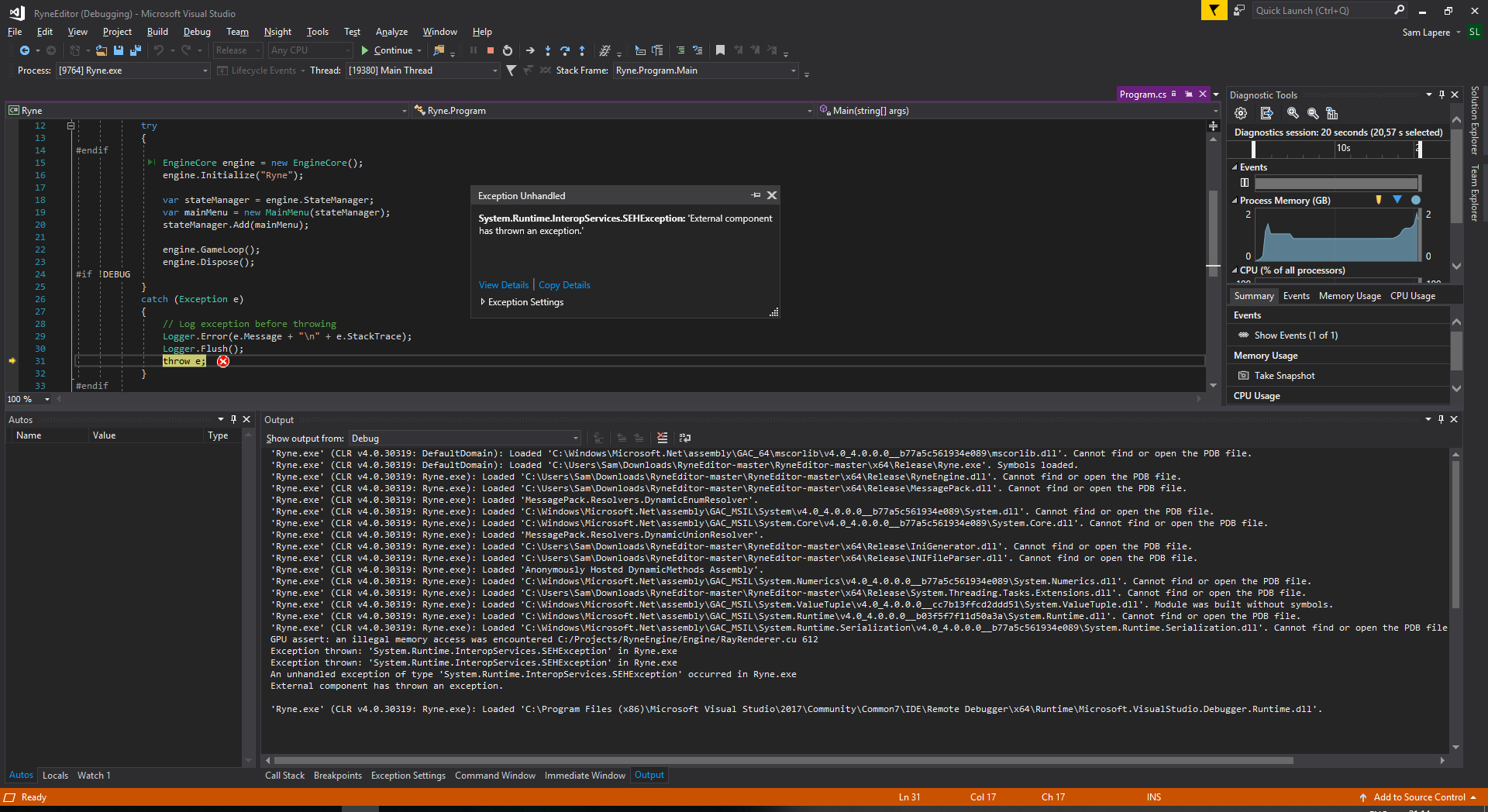Viewport: 1488px width, 812px height.
Task: Click the Zoom In icon in Diagnostic Tools
Action: point(1292,113)
